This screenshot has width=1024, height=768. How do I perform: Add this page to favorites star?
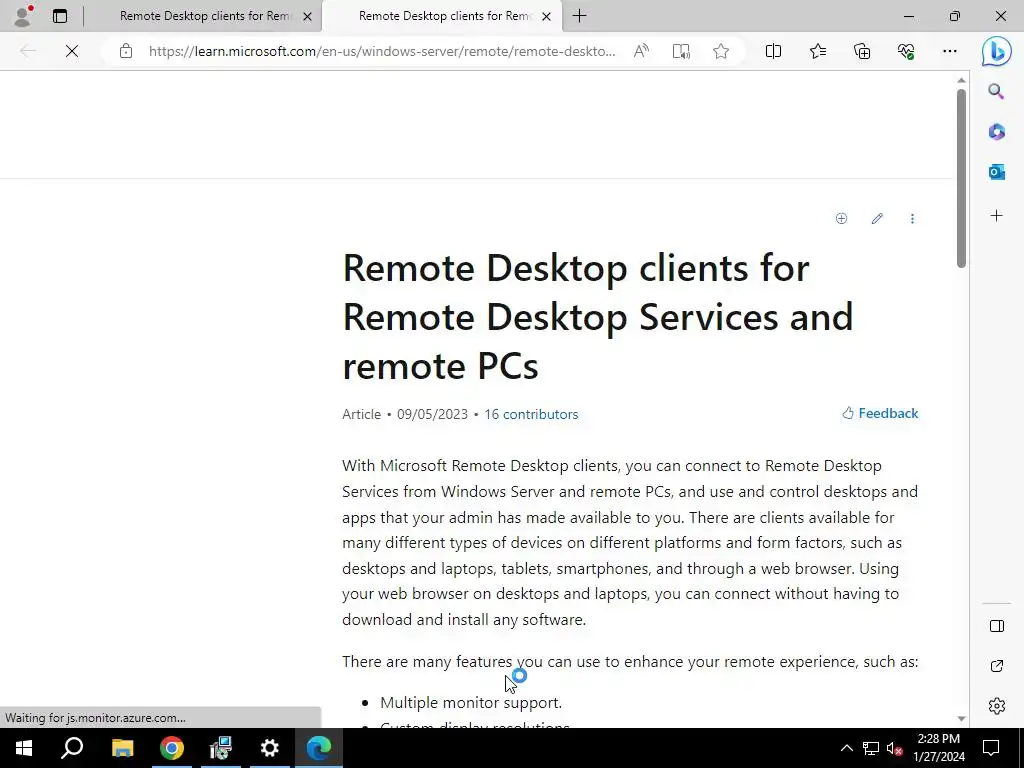721,51
